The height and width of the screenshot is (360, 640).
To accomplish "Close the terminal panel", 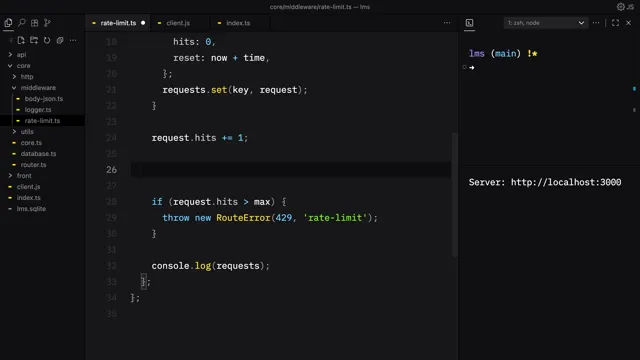I will pyautogui.click(x=629, y=23).
